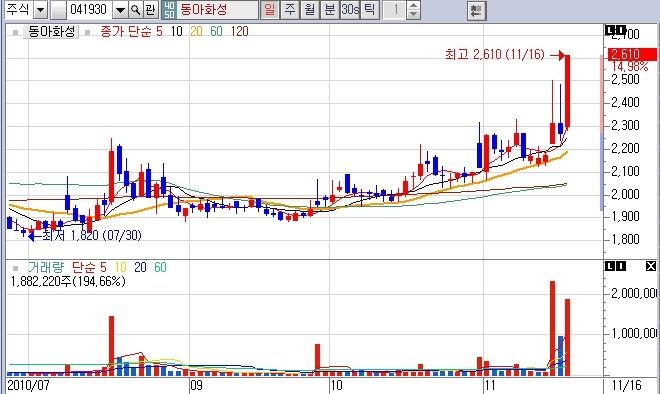Click the 2010/07 date axis label
This screenshot has width=660, height=394.
(28, 385)
